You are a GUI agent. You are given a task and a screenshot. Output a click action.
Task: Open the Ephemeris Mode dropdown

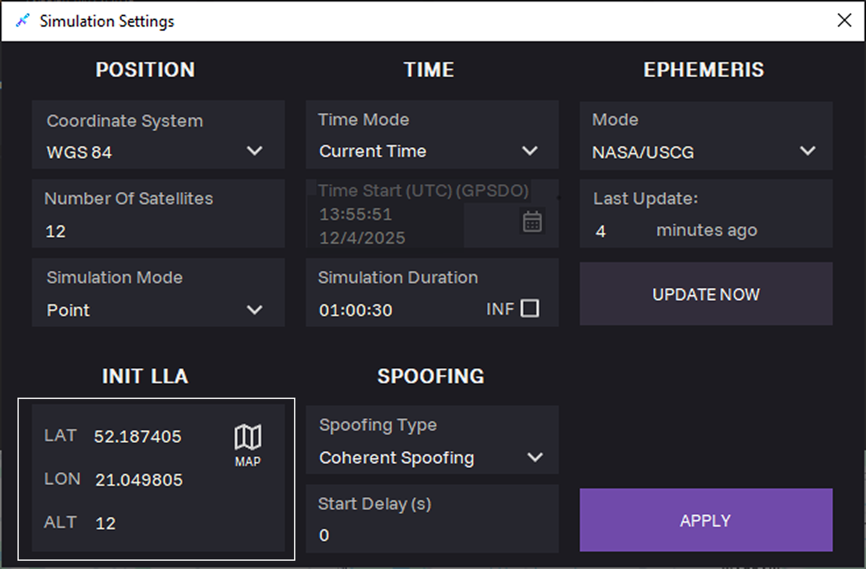click(807, 152)
